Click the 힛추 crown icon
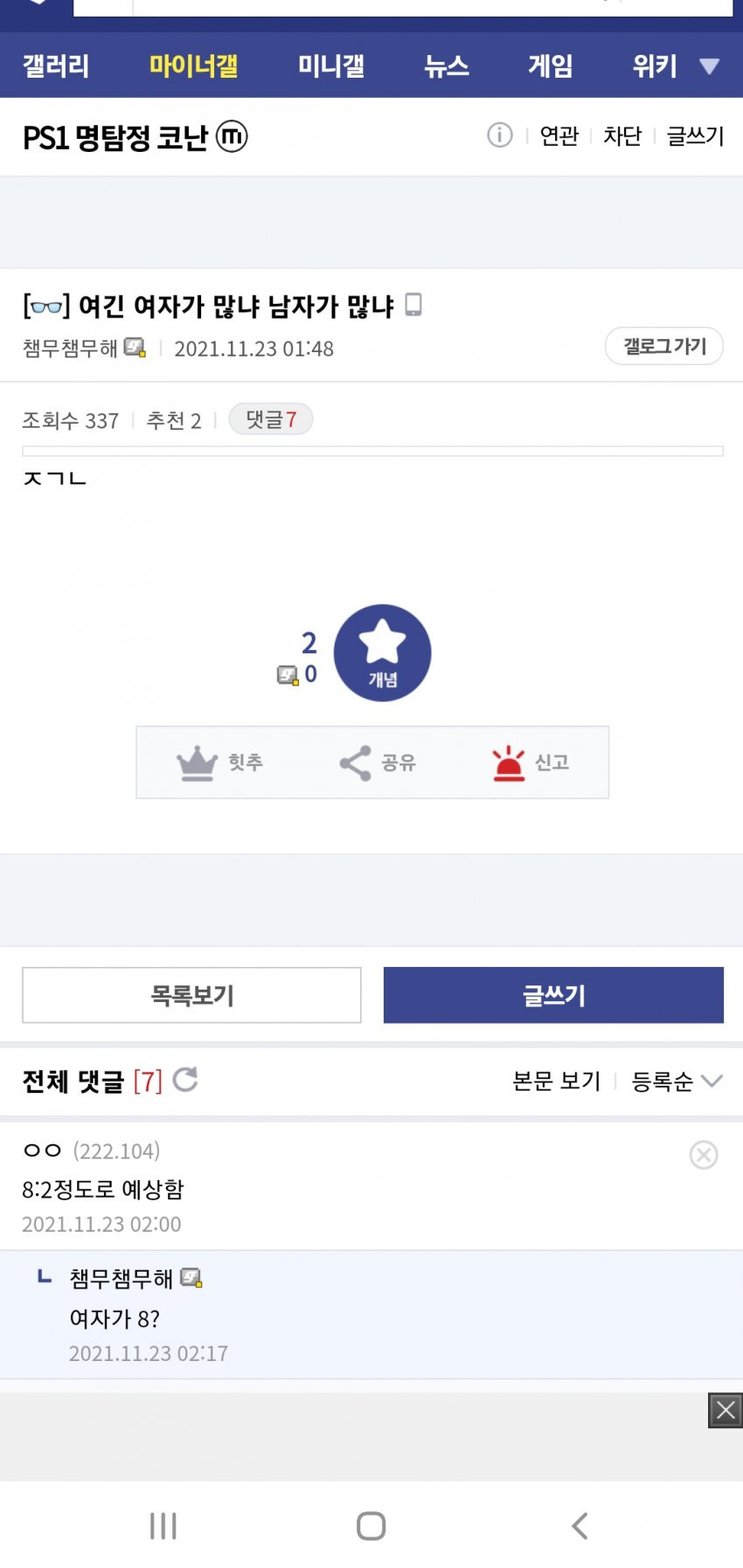 tap(197, 763)
